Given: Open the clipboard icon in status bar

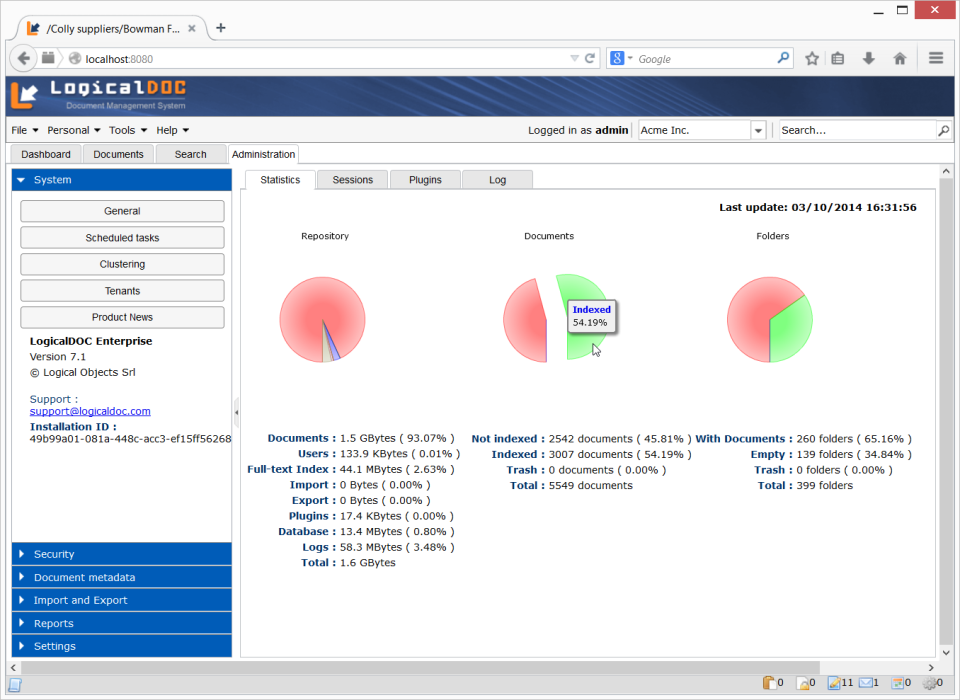Looking at the screenshot, I should (x=769, y=682).
